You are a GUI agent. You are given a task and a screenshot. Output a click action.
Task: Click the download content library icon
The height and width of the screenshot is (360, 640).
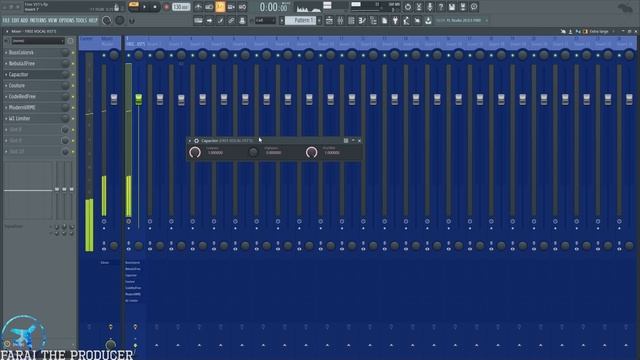tap(428, 20)
